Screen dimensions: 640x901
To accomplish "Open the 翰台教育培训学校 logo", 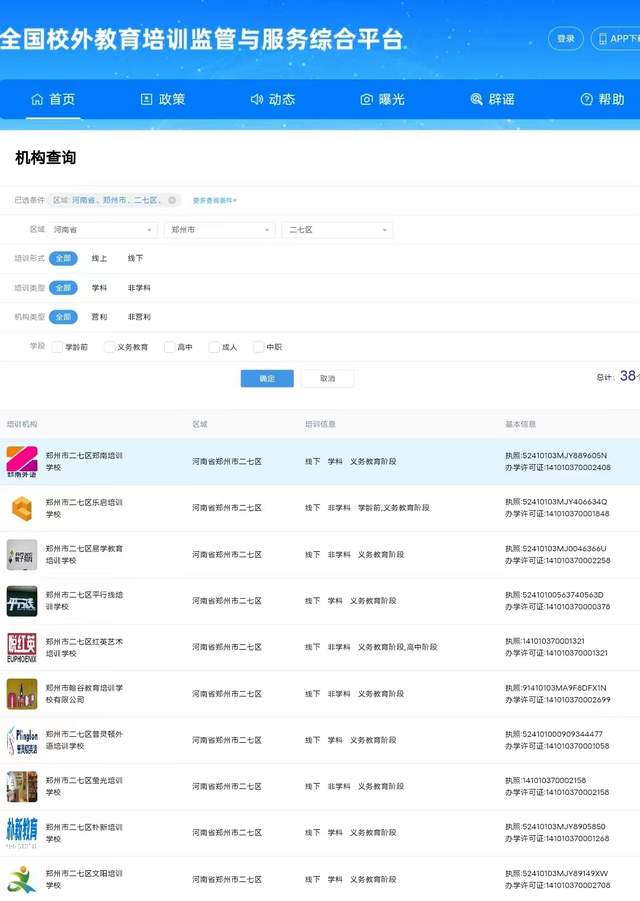I will (x=22, y=694).
